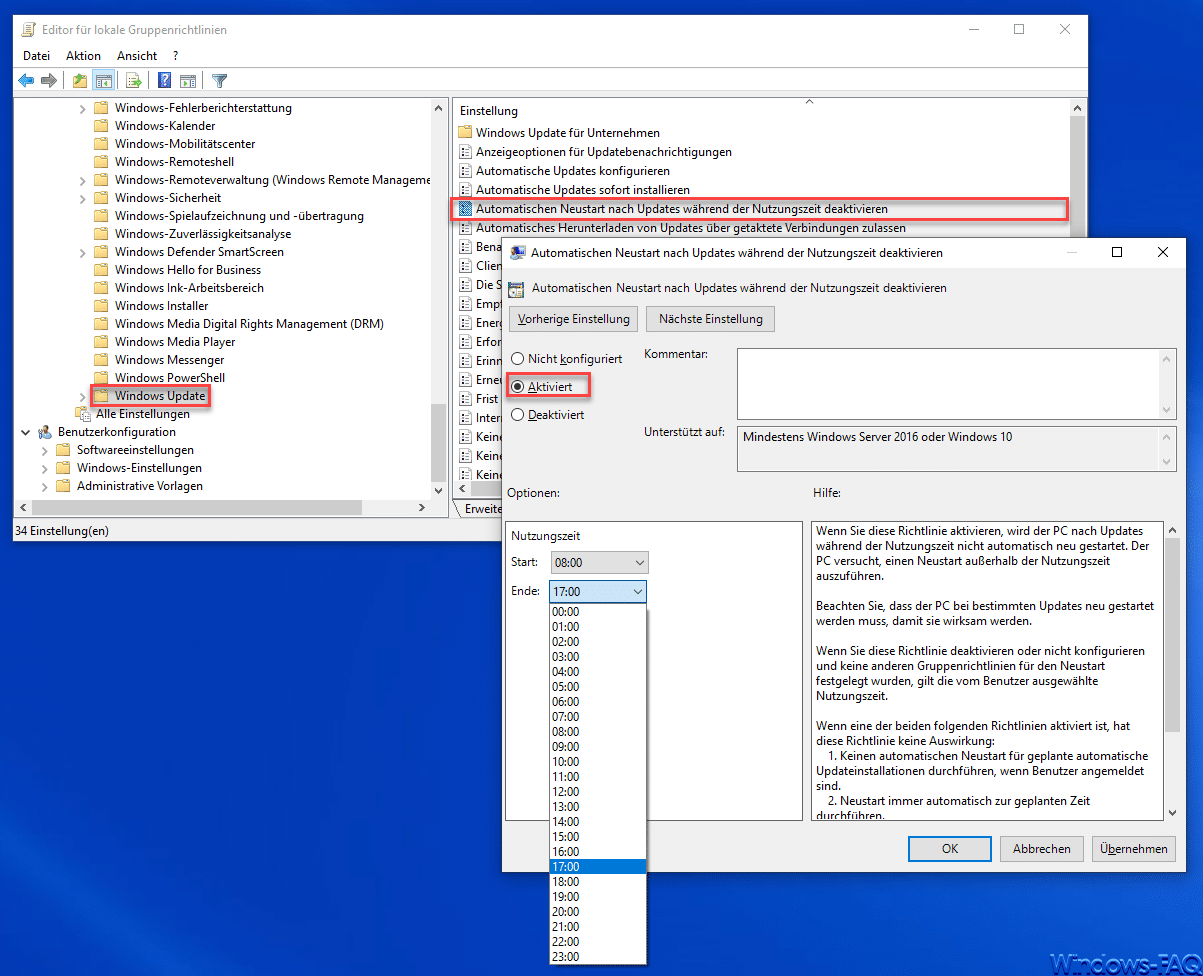Expand the Windows-Sicherheit tree node
This screenshot has height=976, width=1203.
83,198
